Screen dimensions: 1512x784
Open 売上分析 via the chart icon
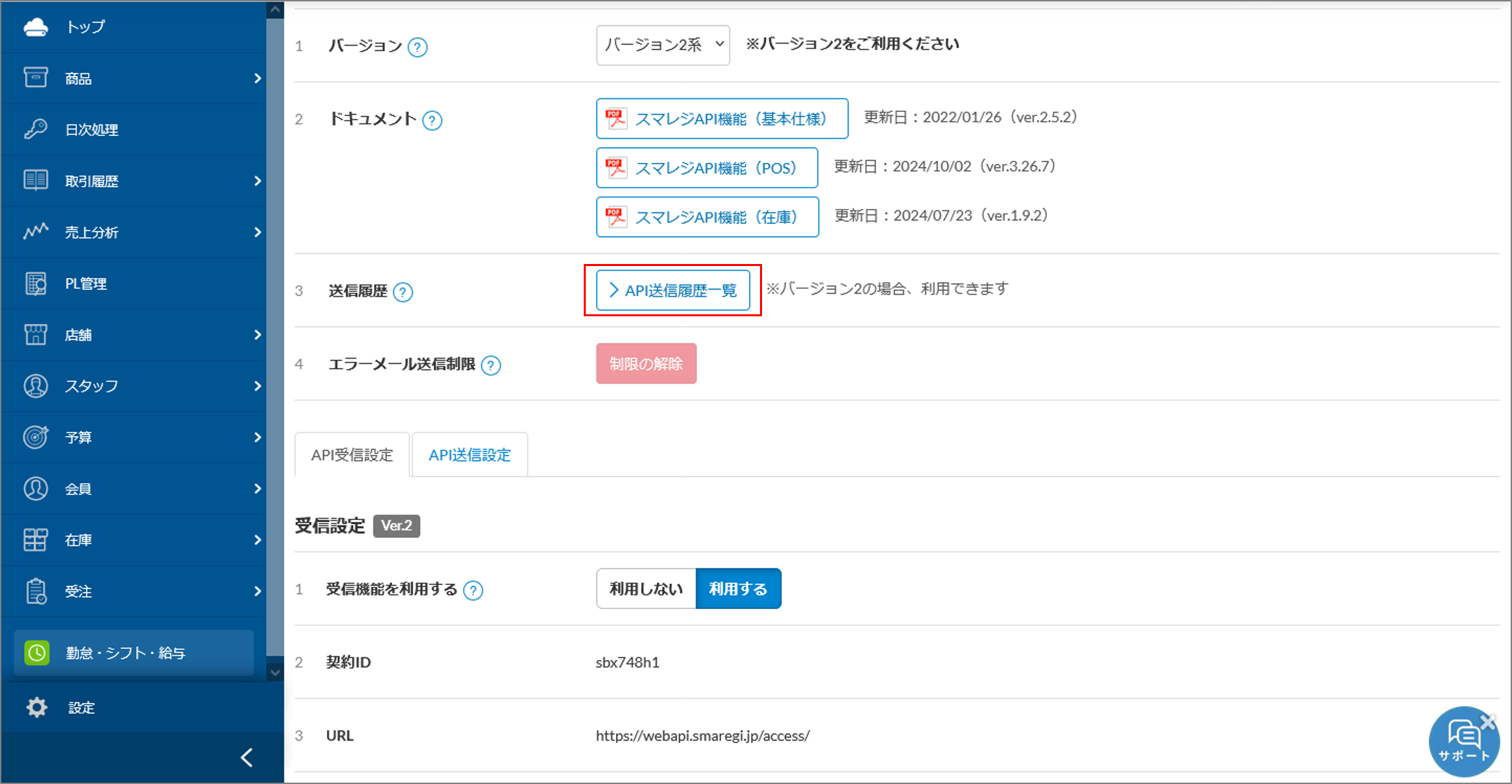[36, 231]
